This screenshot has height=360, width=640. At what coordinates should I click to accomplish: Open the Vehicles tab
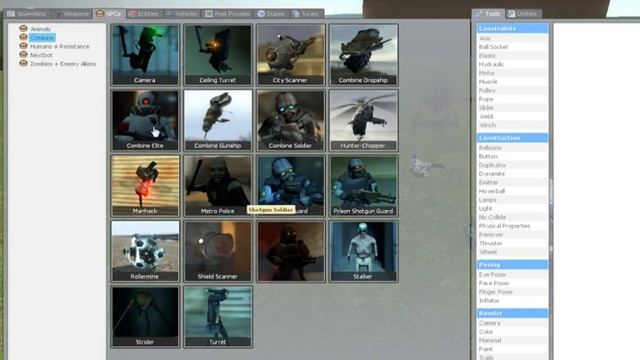182,14
